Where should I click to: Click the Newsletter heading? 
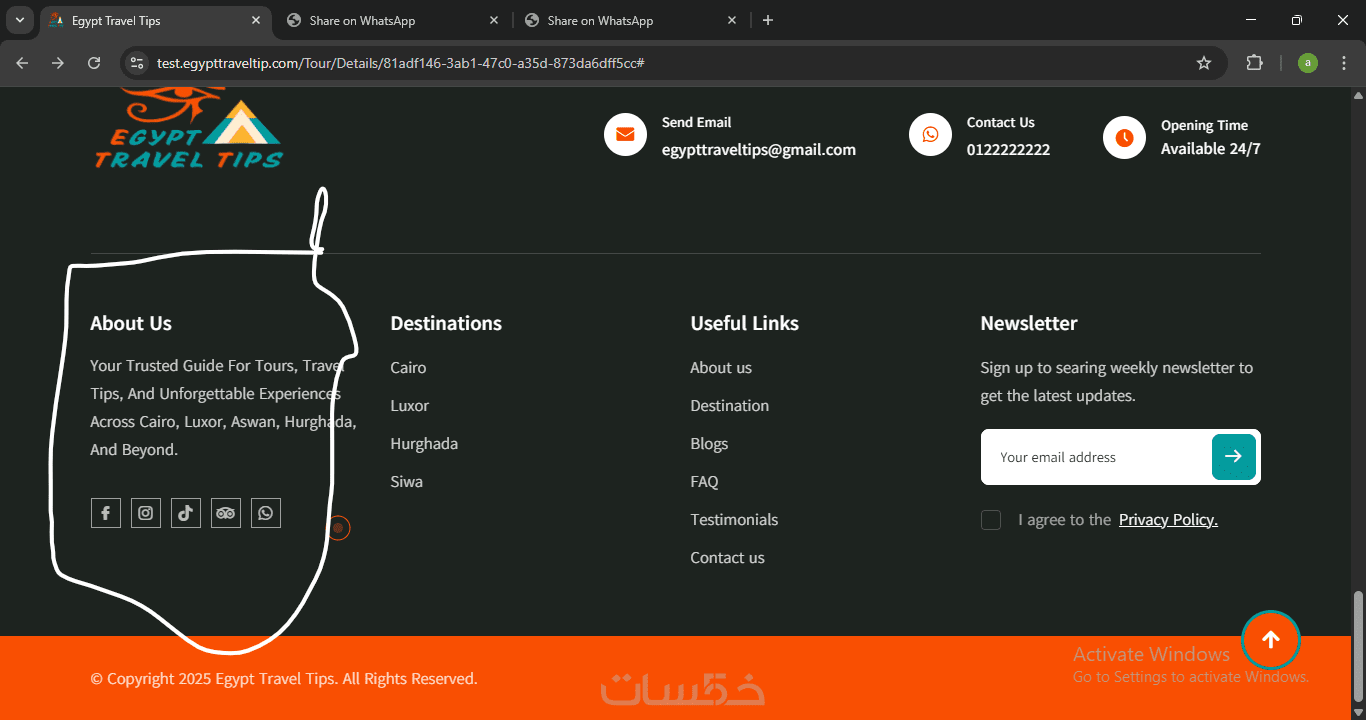(x=1029, y=323)
